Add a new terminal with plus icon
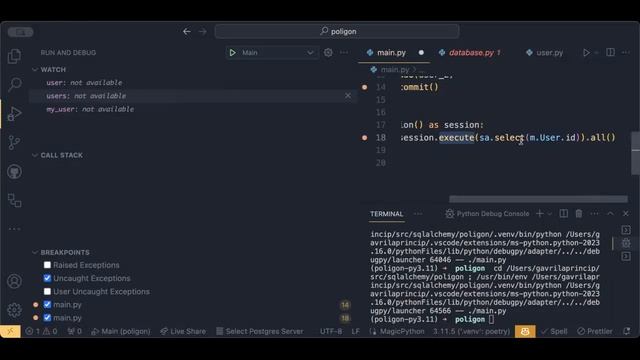The width and height of the screenshot is (640, 360). (540, 213)
